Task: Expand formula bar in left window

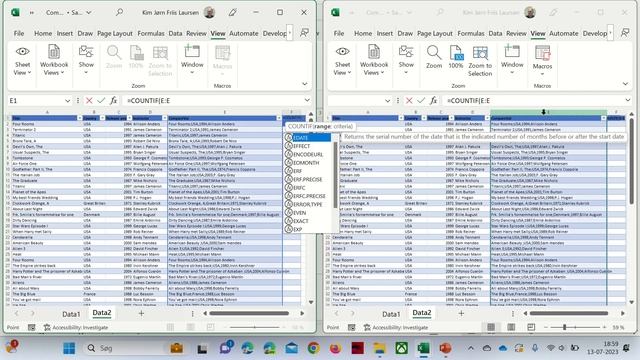Action: coord(307,100)
